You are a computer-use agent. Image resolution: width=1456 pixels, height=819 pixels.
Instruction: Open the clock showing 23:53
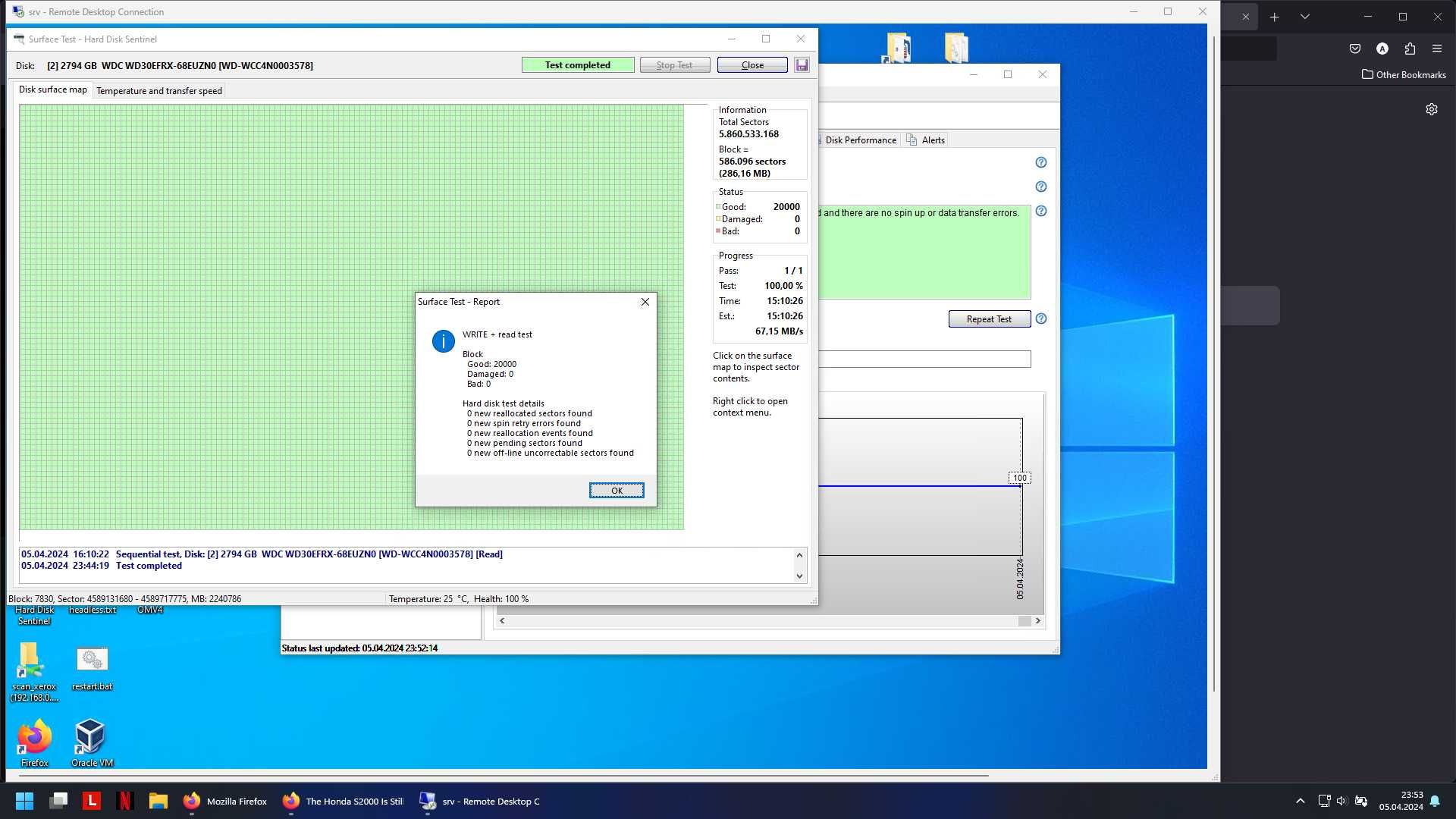click(x=1401, y=801)
